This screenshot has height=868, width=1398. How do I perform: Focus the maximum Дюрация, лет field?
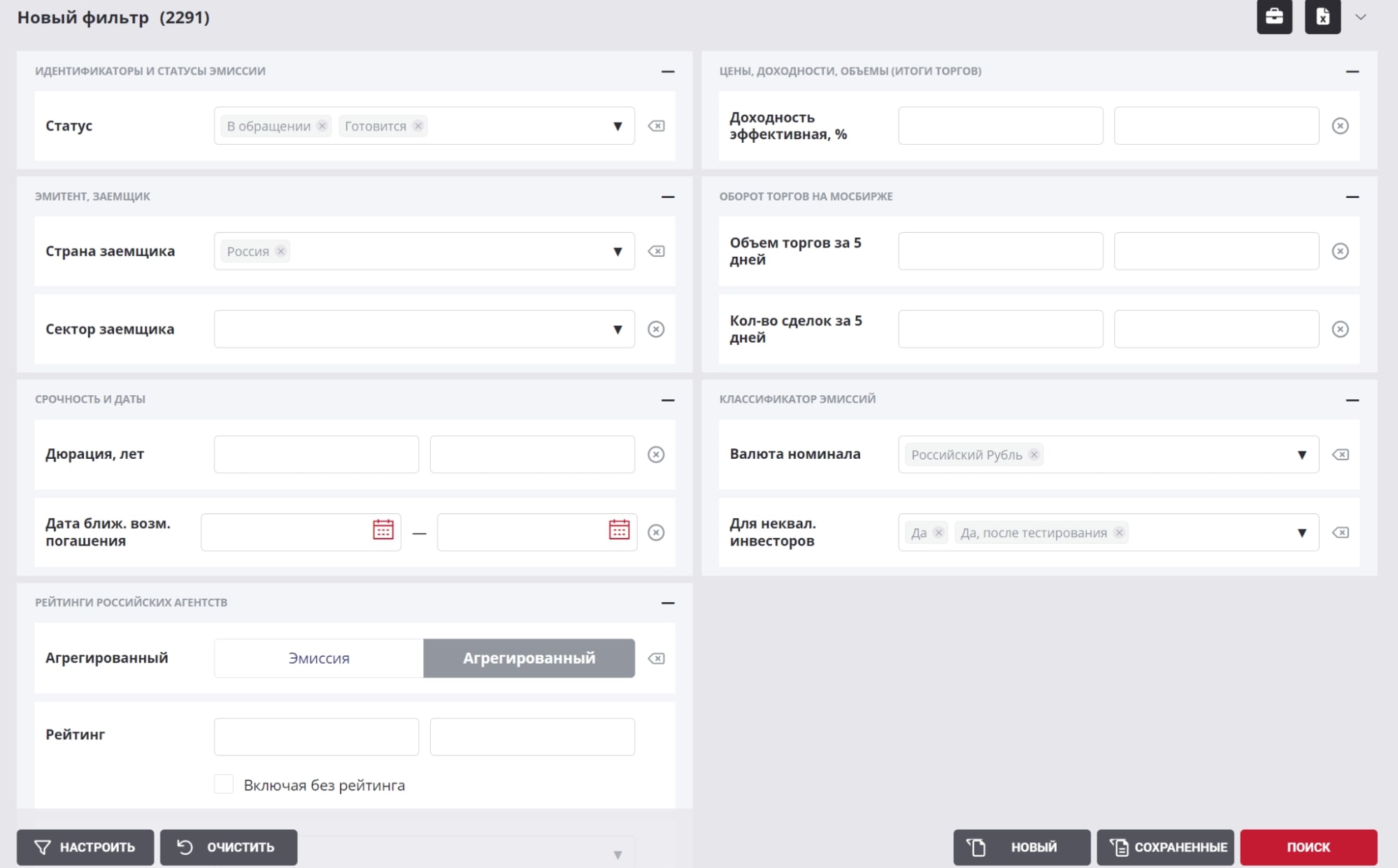532,455
